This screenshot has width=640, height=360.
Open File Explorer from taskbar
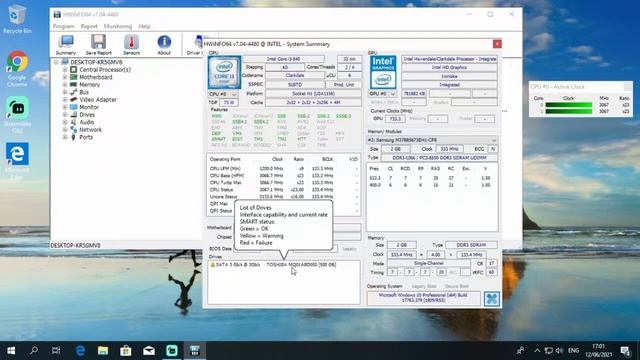(x=103, y=351)
